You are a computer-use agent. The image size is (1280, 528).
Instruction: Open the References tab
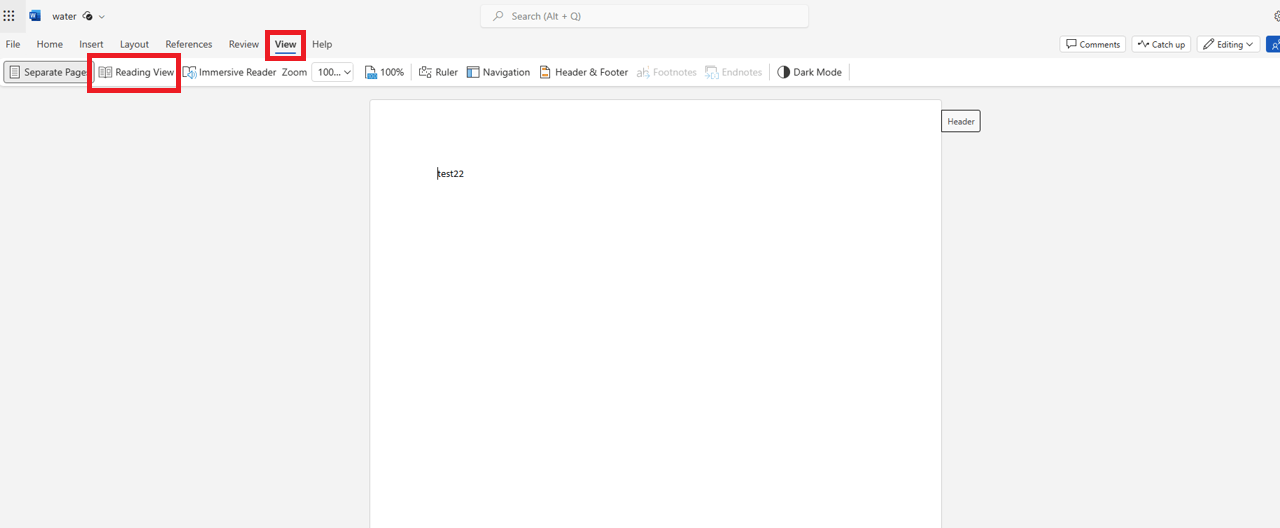(x=189, y=44)
